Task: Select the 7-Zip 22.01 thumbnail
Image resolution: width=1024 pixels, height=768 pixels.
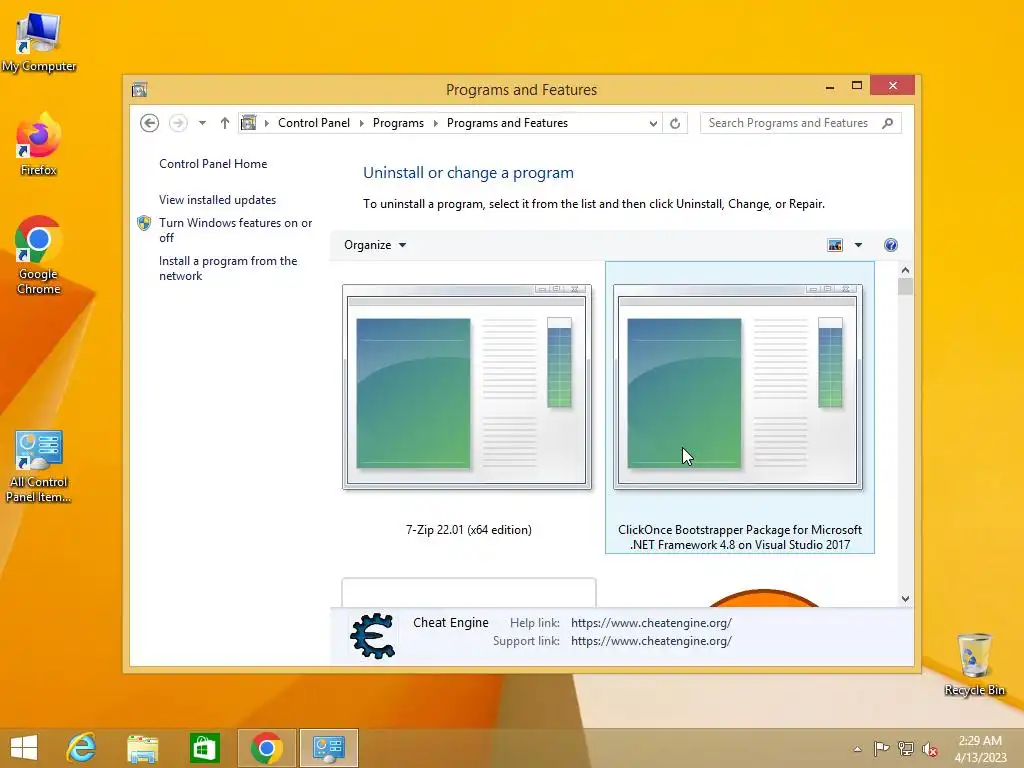Action: (467, 387)
